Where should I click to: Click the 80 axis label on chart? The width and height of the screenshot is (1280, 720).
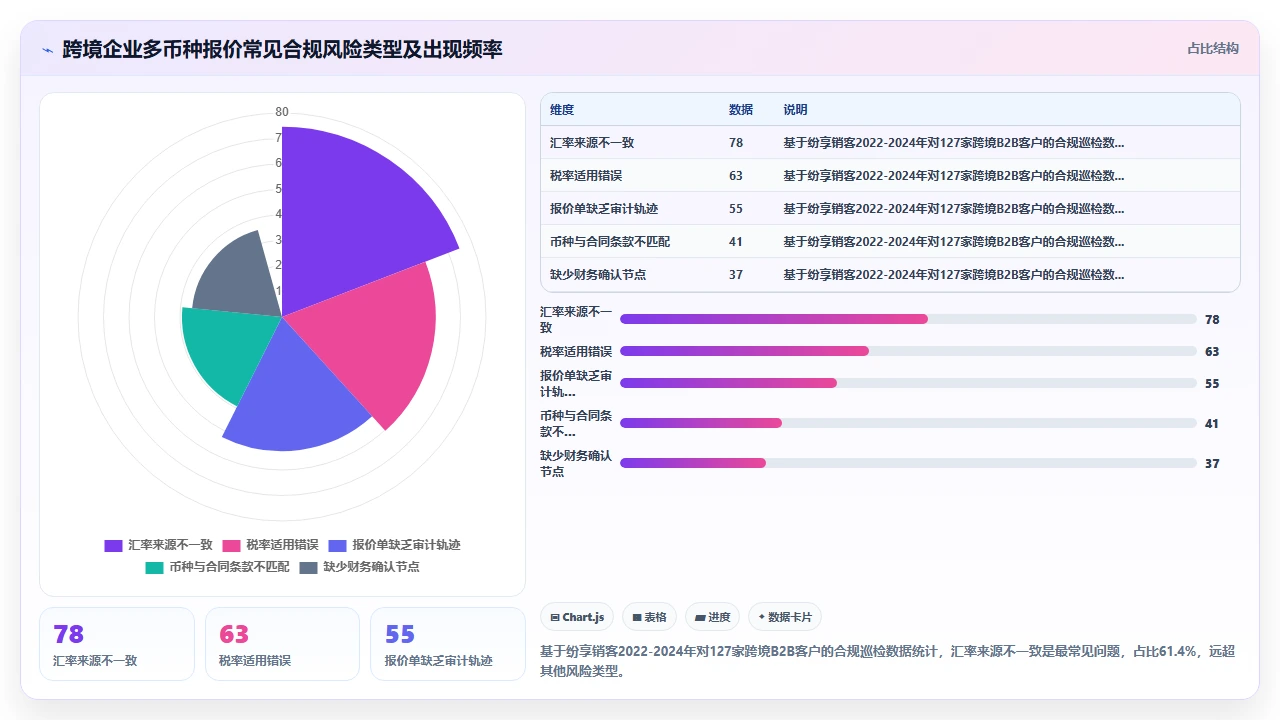click(x=282, y=112)
